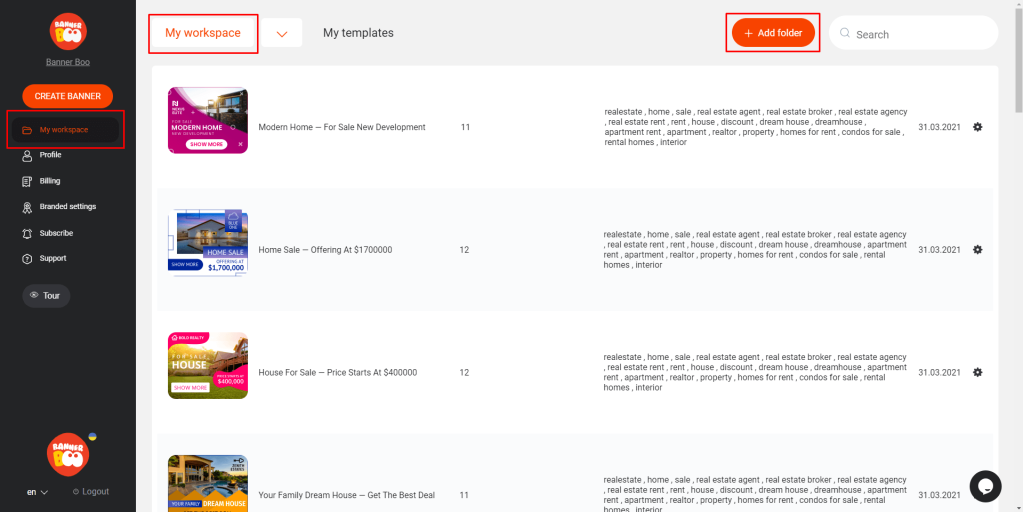The width and height of the screenshot is (1023, 512).
Task: Click the Billing icon in sidebar
Action: (x=27, y=181)
